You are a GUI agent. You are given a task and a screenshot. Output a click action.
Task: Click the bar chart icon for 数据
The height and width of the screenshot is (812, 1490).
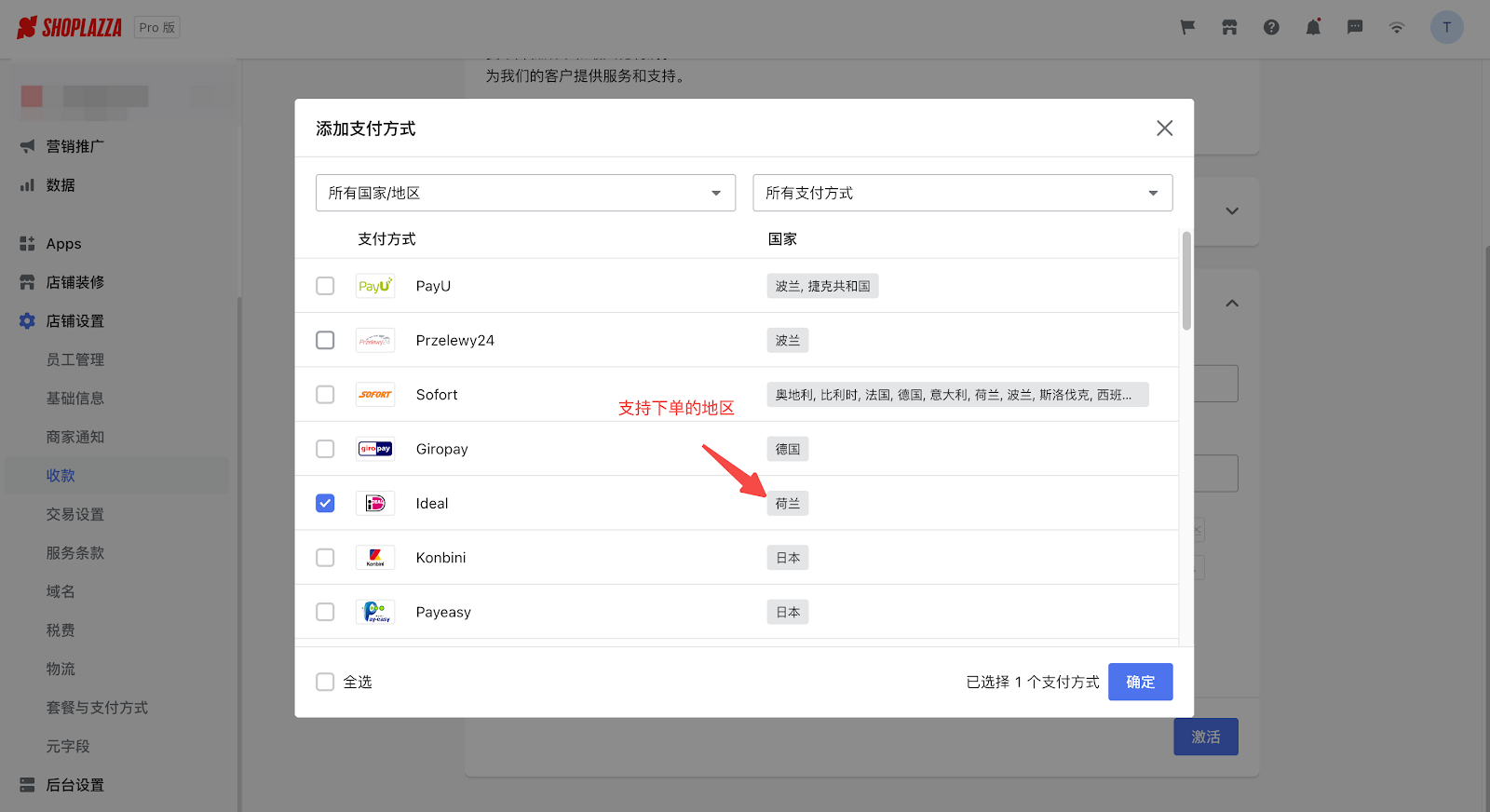pos(27,185)
